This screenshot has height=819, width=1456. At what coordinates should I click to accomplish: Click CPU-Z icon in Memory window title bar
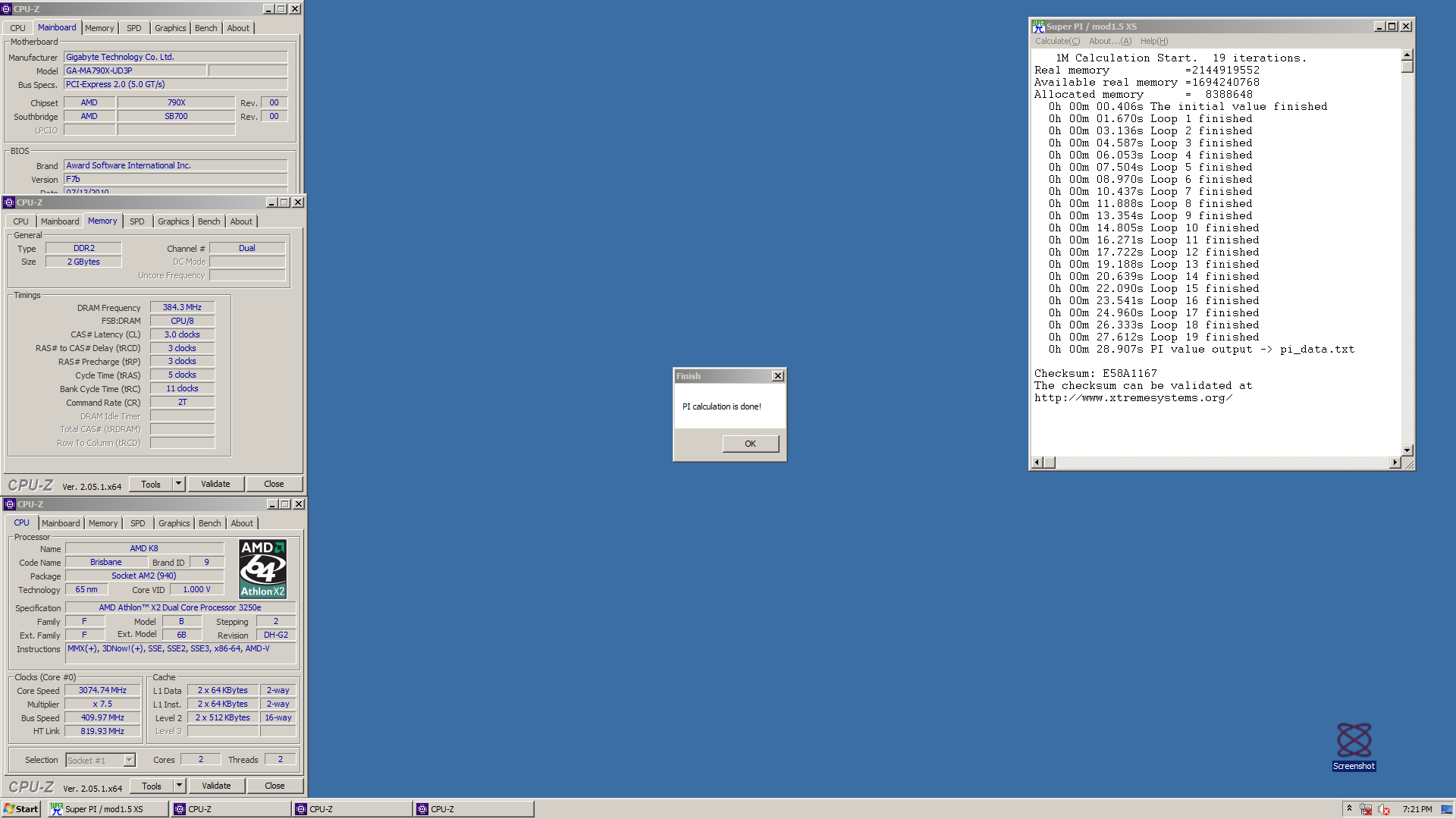coord(9,202)
